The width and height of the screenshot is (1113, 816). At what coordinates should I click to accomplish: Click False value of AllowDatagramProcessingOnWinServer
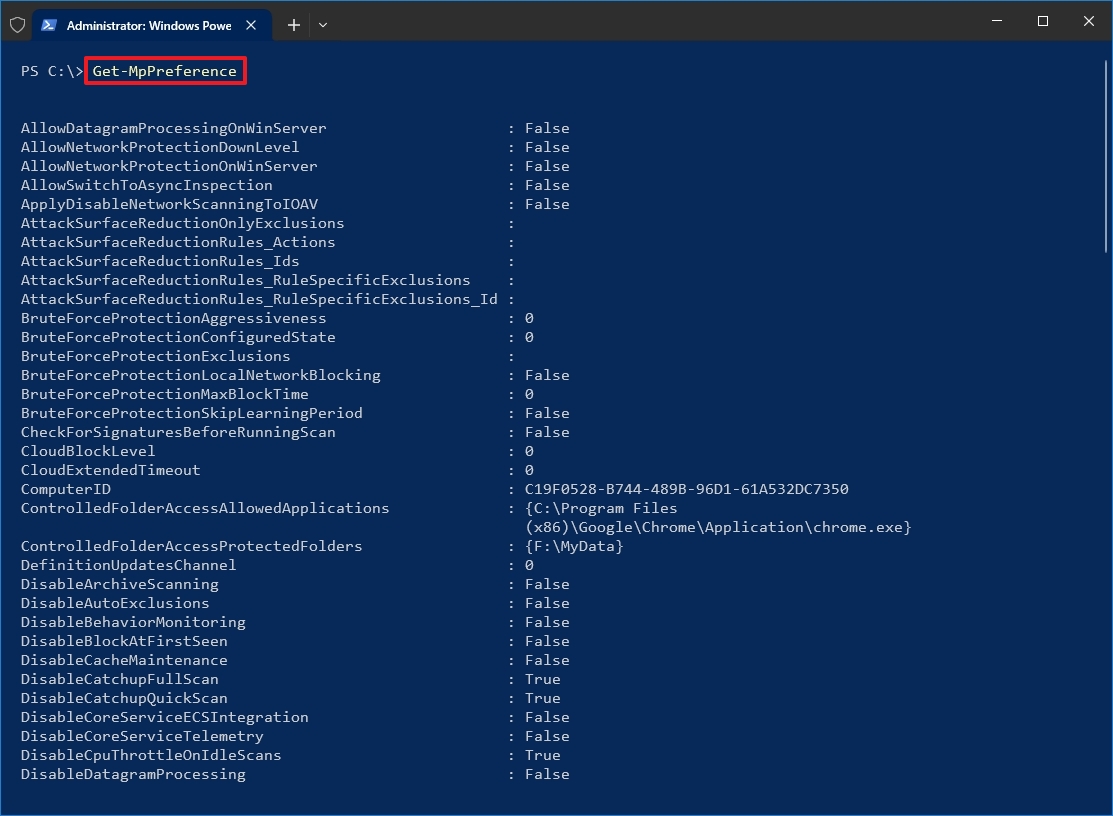[547, 128]
